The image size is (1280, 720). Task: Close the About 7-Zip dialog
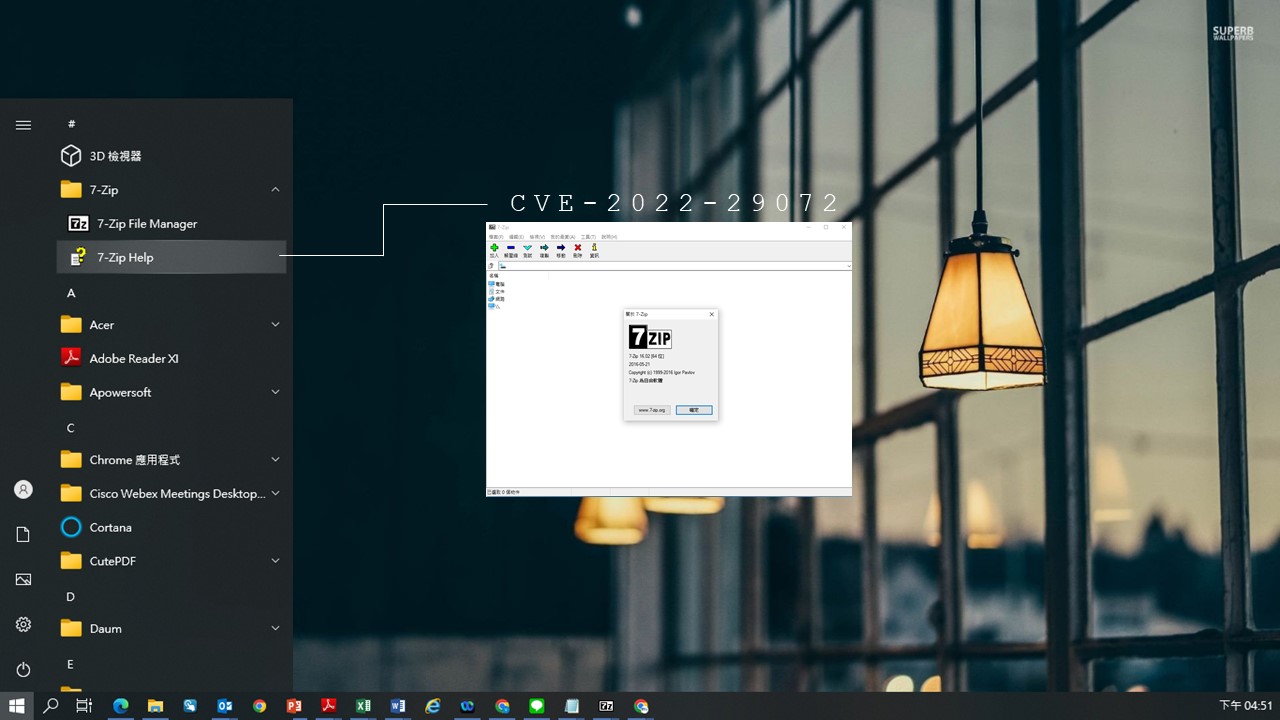712,314
